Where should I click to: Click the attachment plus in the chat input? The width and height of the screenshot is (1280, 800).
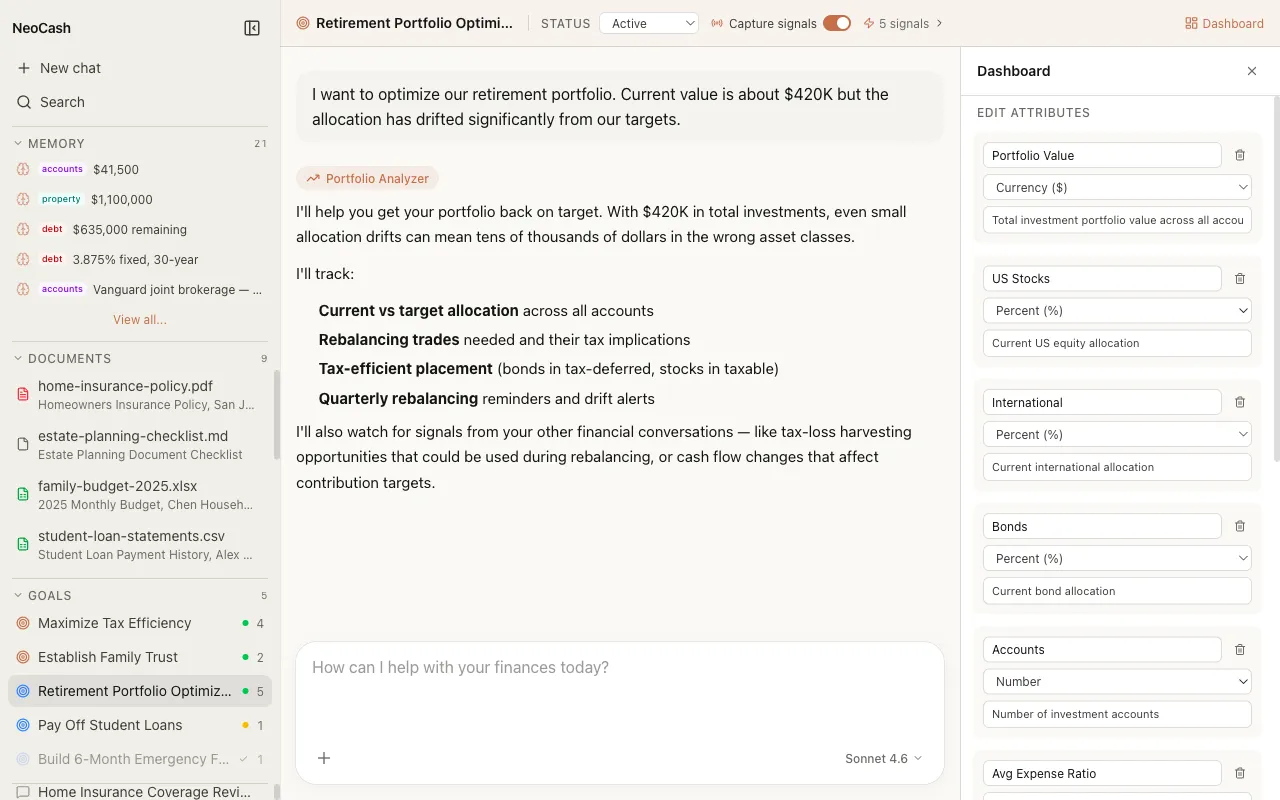(x=323, y=758)
